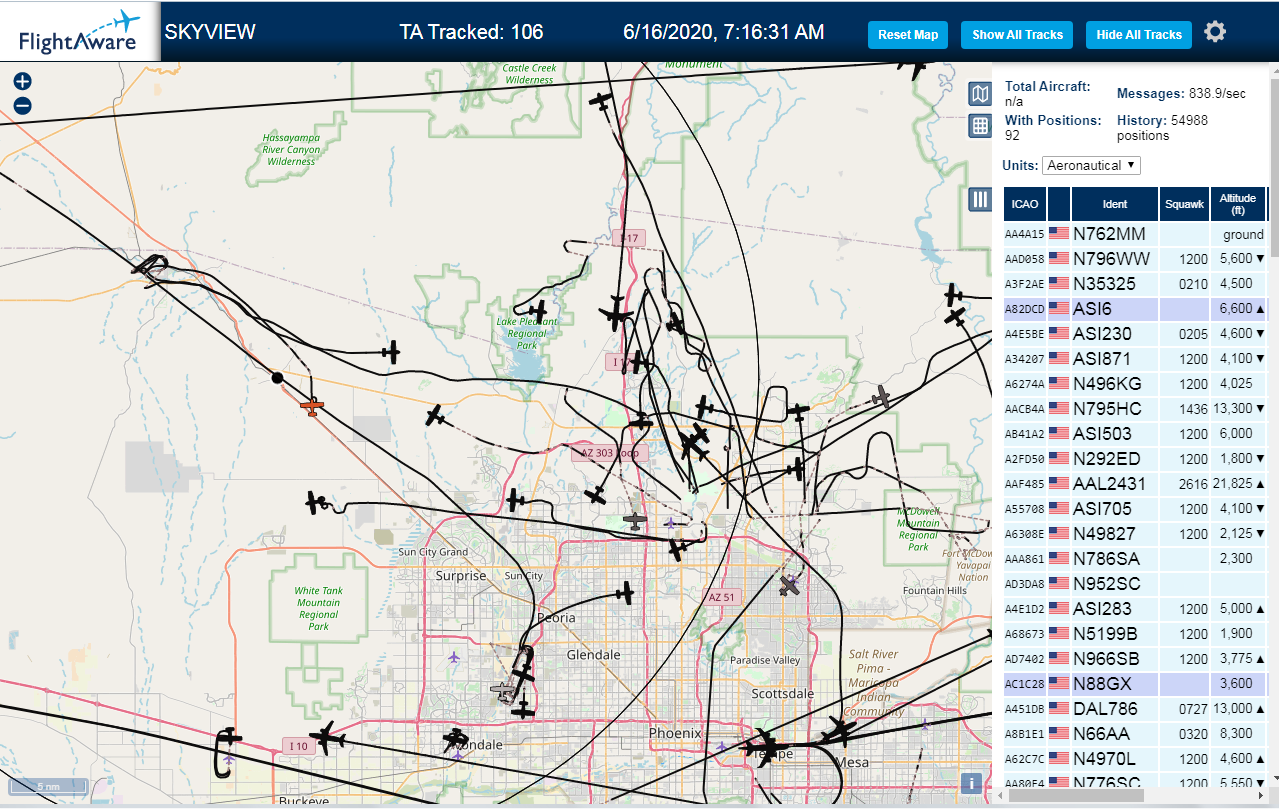Select the orange highlighted aircraft on the map
This screenshot has height=809, width=1279.
click(313, 406)
